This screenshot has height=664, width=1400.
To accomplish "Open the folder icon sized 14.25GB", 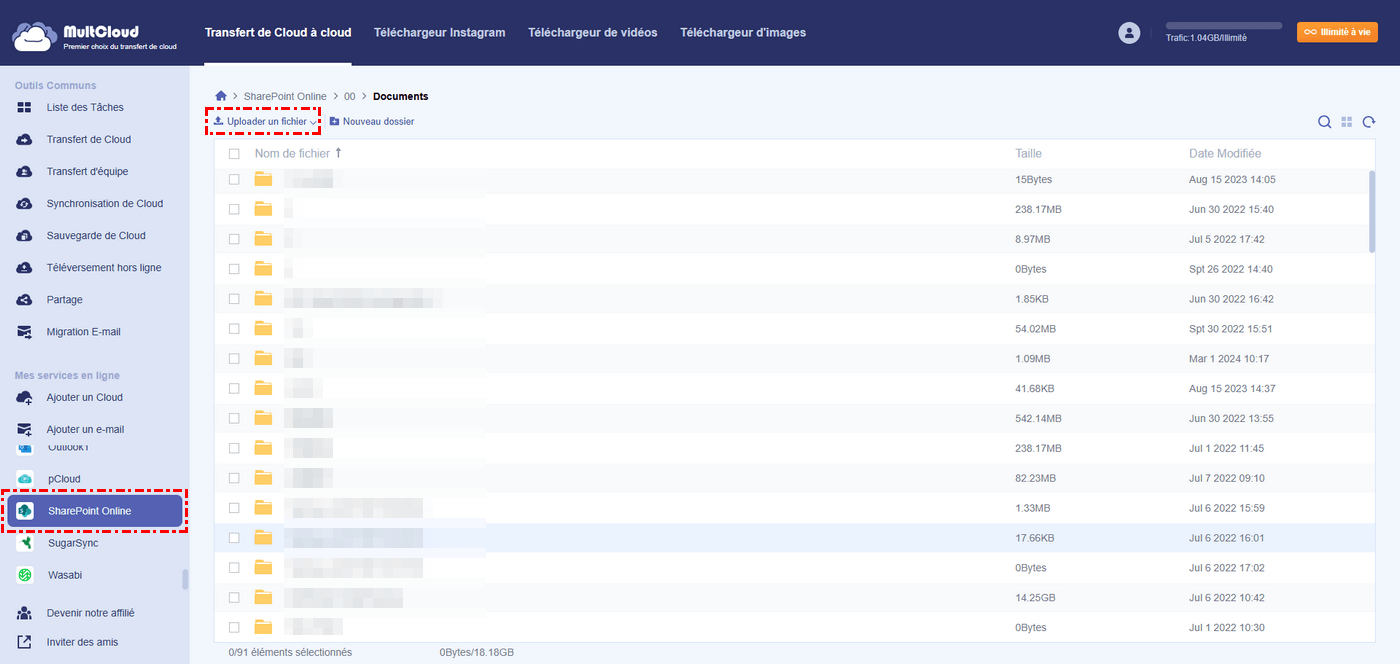I will (263, 597).
